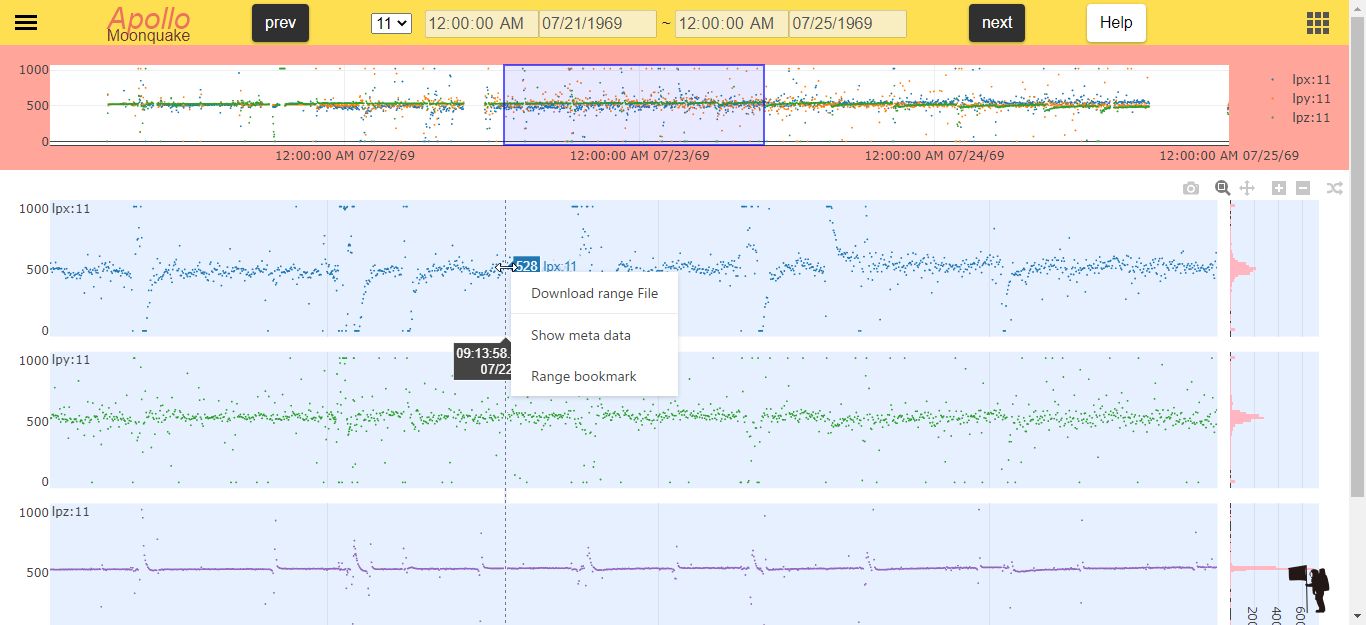
Task: Open the apps grid icon
Action: click(1317, 23)
